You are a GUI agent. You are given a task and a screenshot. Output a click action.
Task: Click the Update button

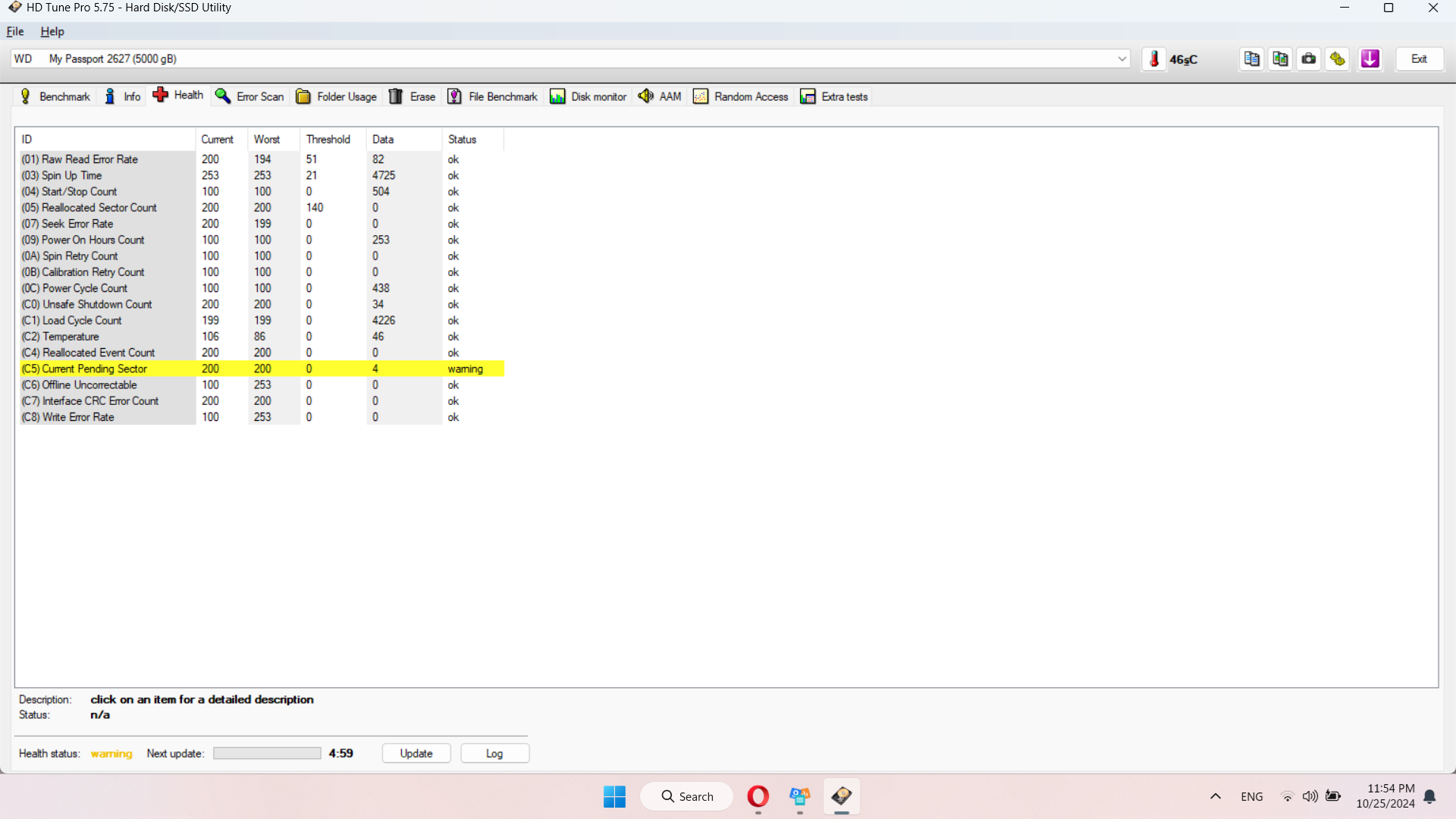click(416, 753)
